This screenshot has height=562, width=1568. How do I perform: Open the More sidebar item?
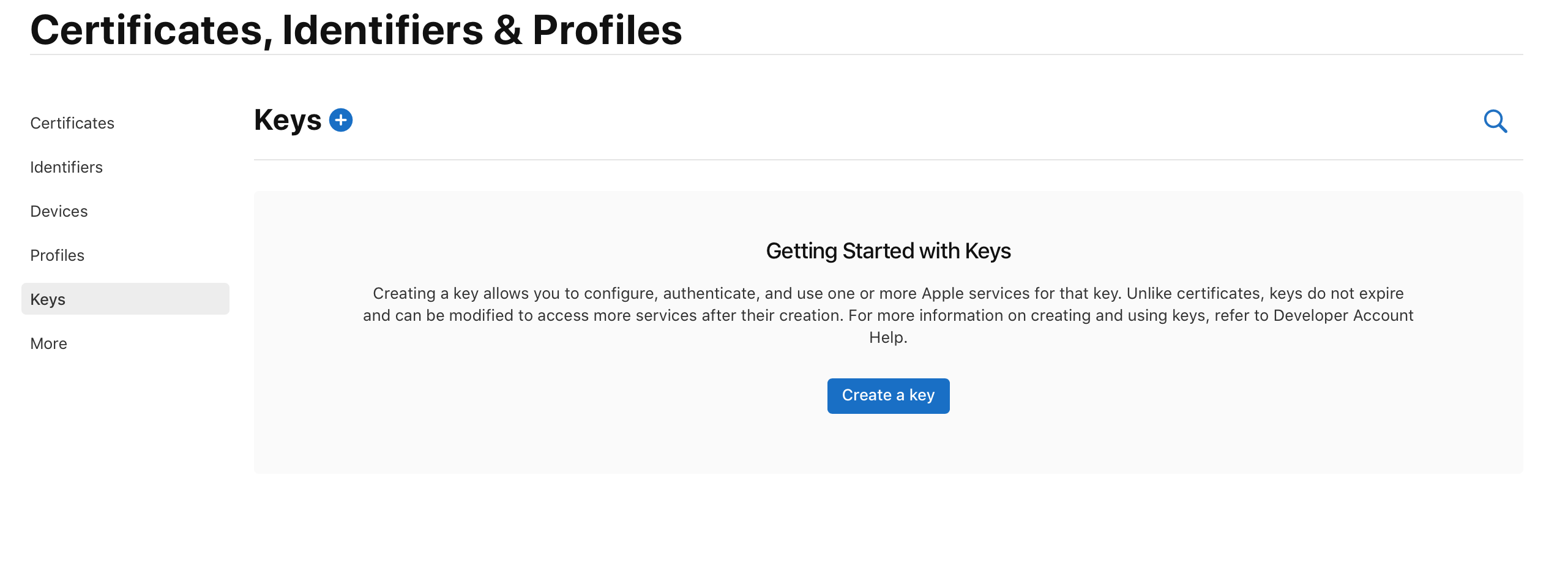[48, 343]
